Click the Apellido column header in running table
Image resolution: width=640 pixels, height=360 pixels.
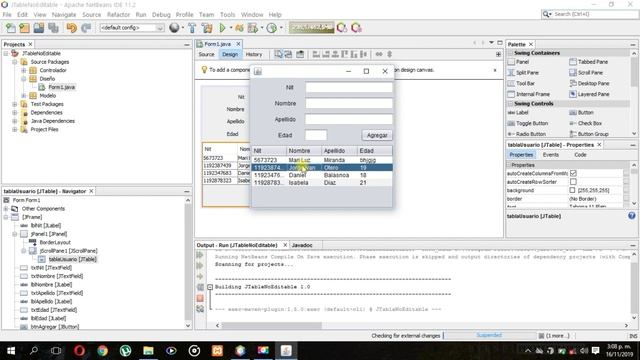[x=339, y=151]
